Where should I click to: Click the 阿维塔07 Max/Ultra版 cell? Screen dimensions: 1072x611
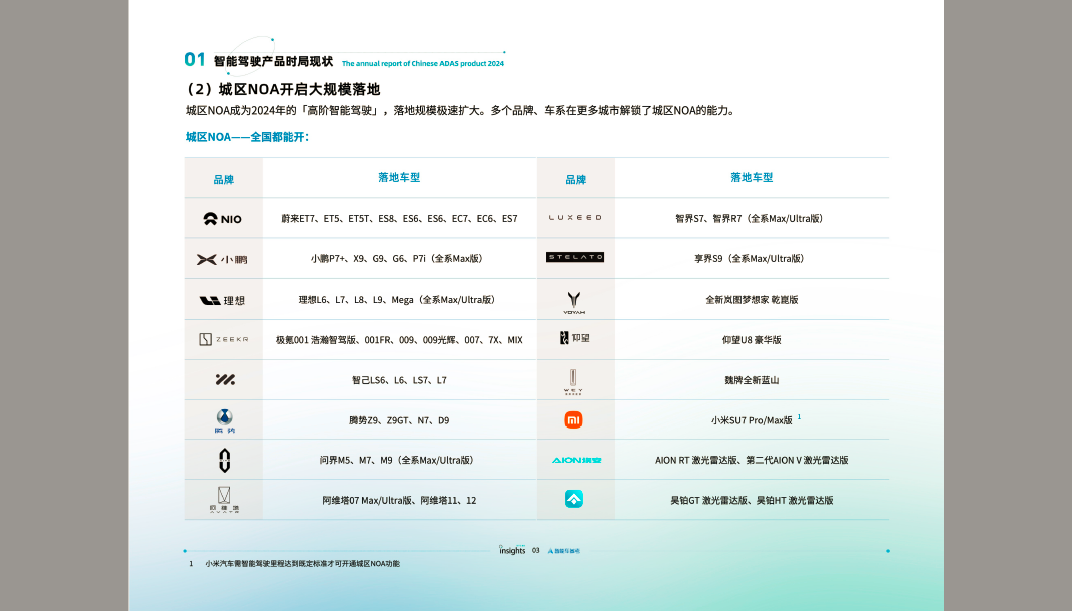tap(399, 500)
